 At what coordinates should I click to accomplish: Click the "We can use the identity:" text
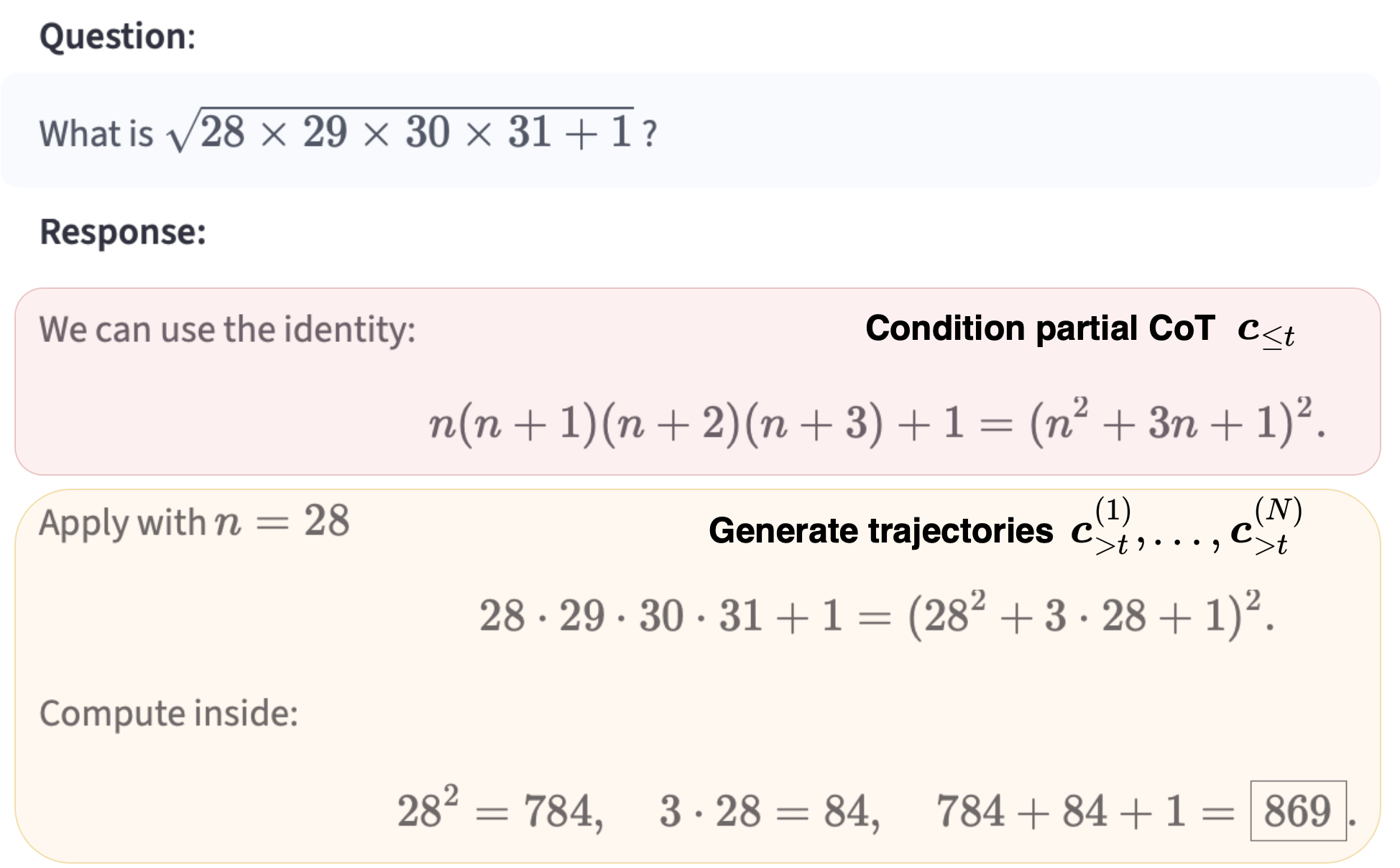pyautogui.click(x=227, y=330)
